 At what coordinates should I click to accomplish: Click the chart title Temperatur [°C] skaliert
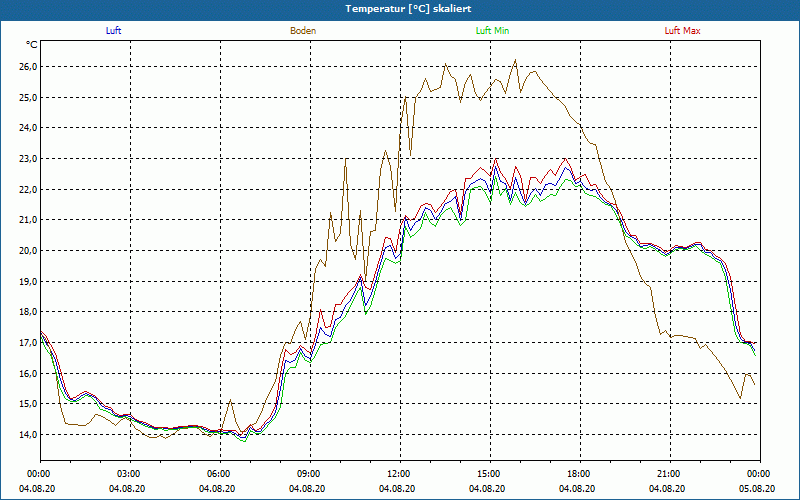click(408, 9)
